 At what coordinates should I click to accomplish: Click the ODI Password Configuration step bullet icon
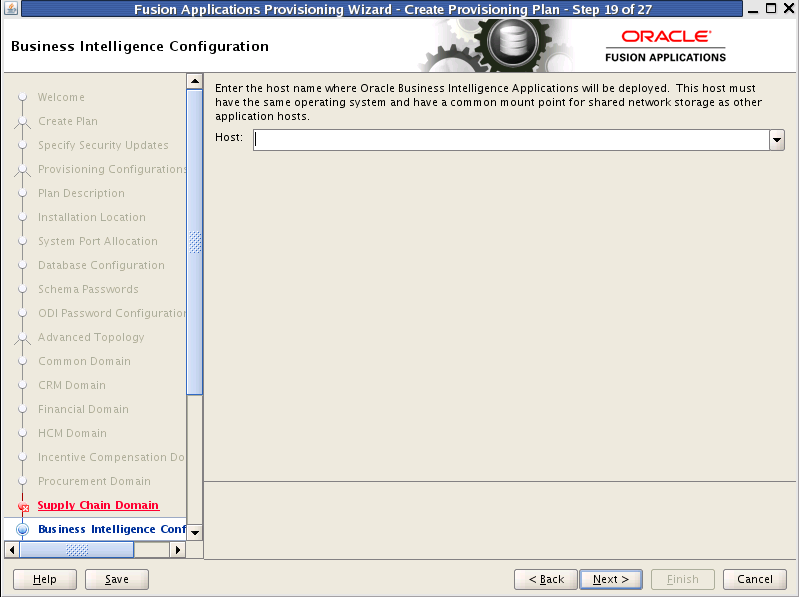[x=22, y=313]
